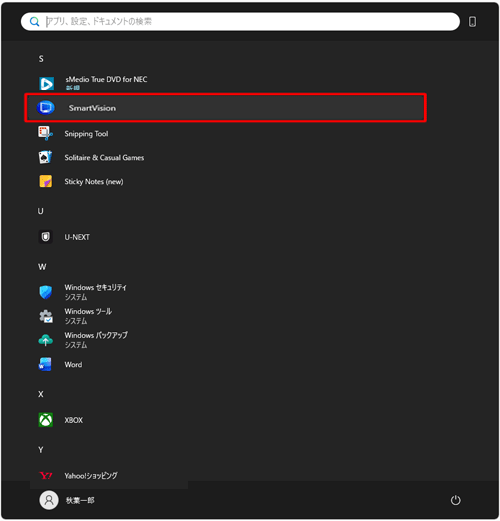Screen dimensions: 500x521
Task: Open the power button menu
Action: tap(456, 500)
